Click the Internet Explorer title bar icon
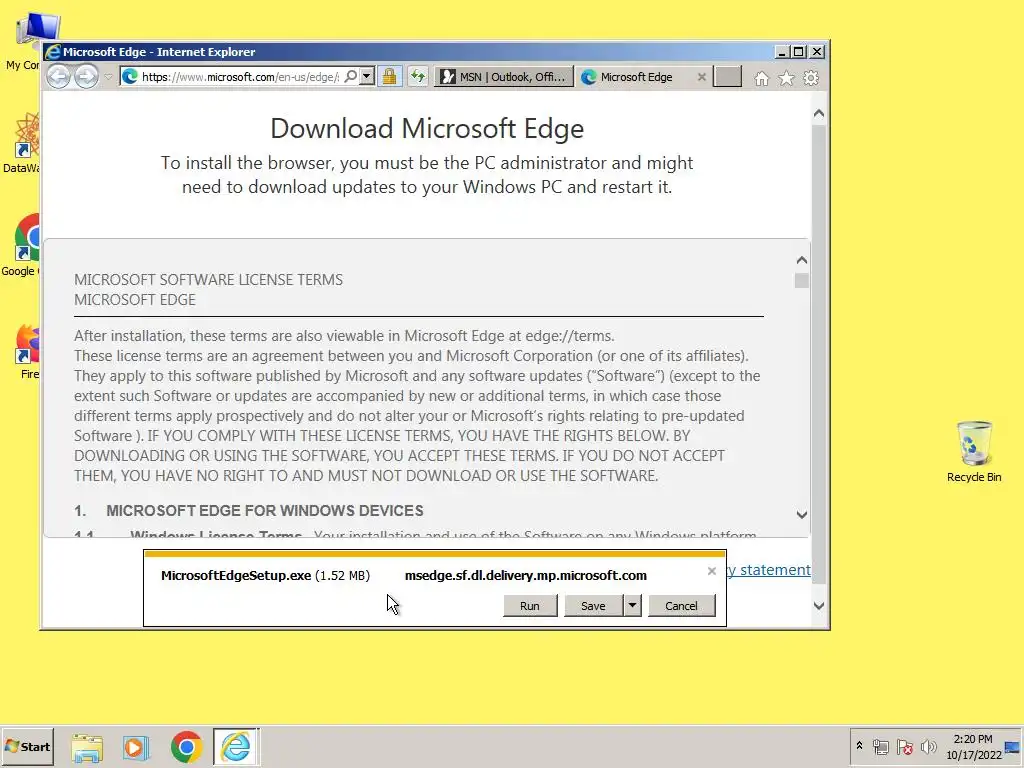The image size is (1024, 768). point(53,52)
